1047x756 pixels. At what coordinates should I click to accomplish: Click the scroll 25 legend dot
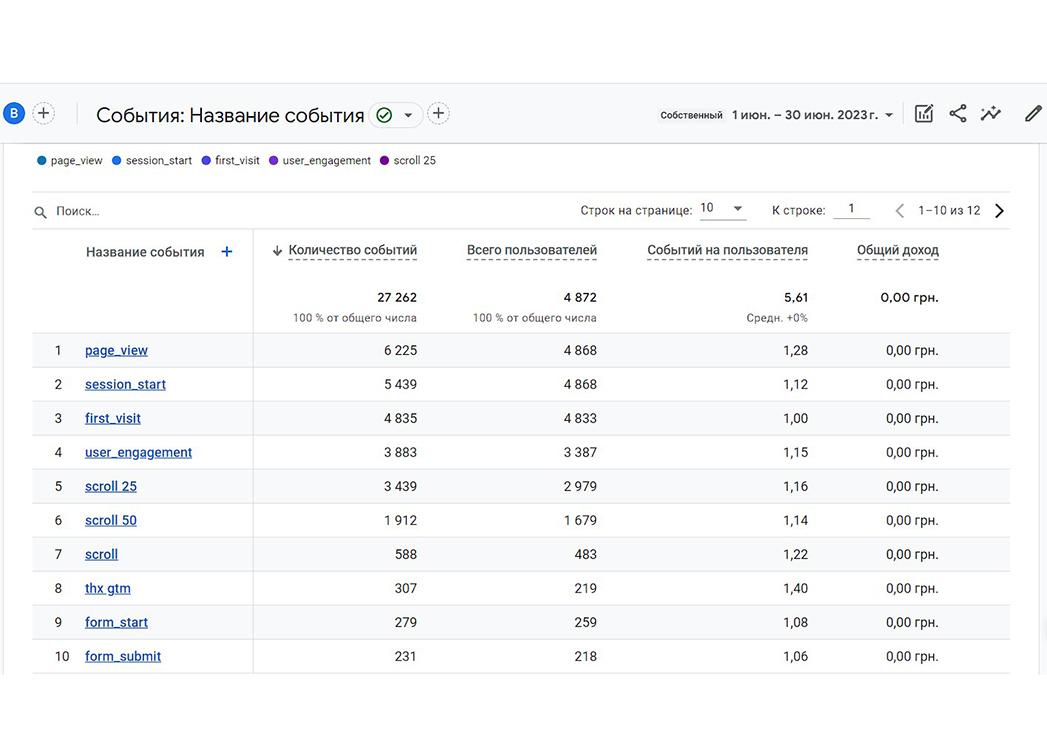385,160
